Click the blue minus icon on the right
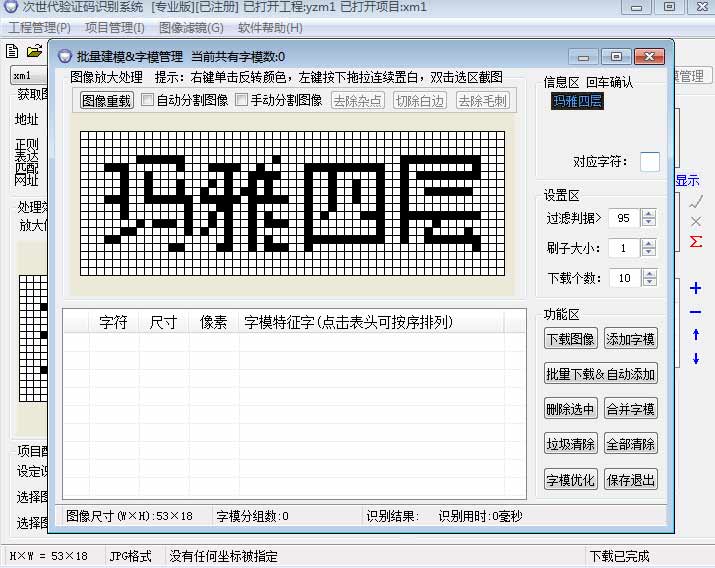 click(696, 312)
